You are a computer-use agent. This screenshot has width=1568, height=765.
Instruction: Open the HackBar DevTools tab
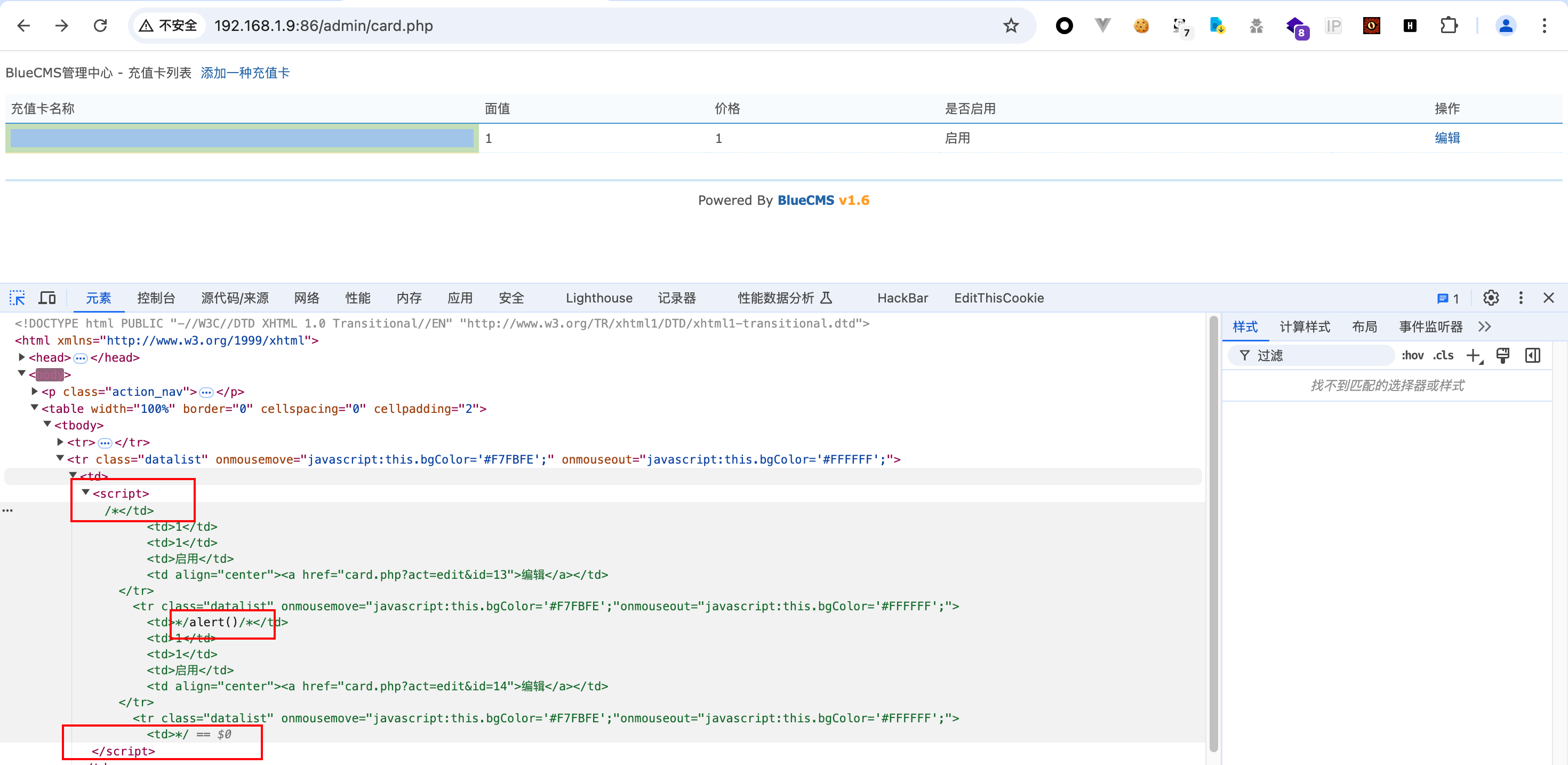902,298
